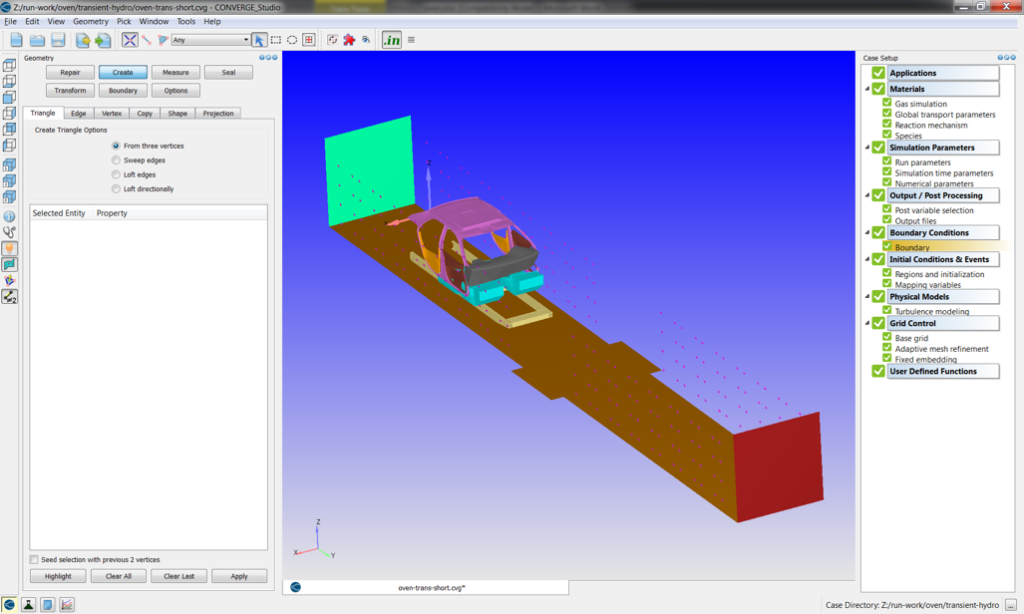
Task: Click the red grid selection toolbar icon
Action: (x=309, y=40)
